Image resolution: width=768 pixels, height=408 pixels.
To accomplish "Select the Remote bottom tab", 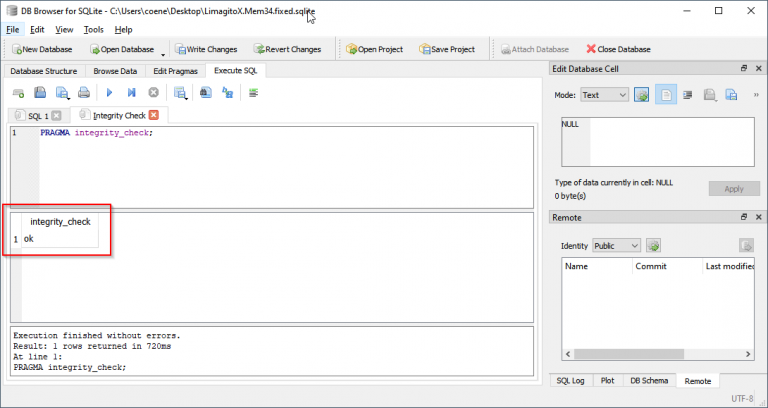I will (x=697, y=381).
